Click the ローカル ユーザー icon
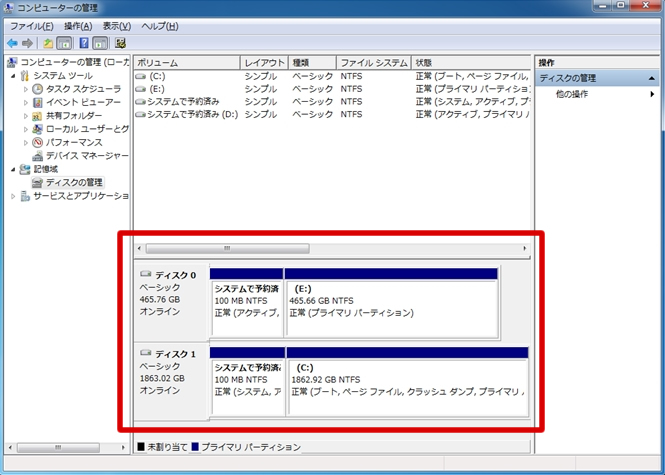The width and height of the screenshot is (665, 475). tap(37, 129)
